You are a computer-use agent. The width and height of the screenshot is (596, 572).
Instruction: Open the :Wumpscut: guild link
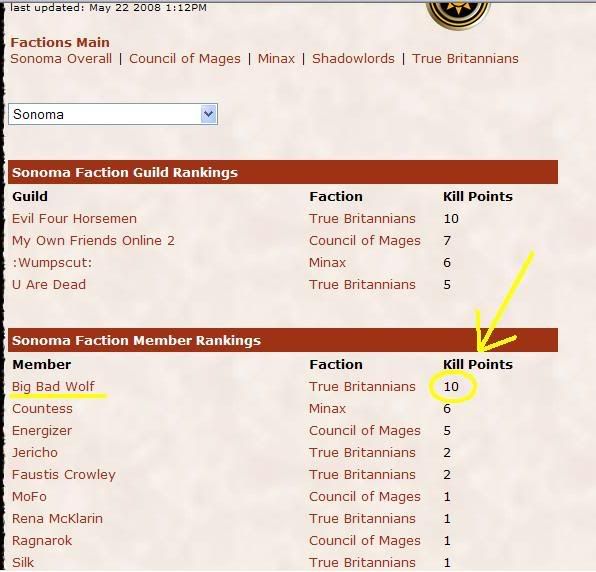tap(52, 263)
